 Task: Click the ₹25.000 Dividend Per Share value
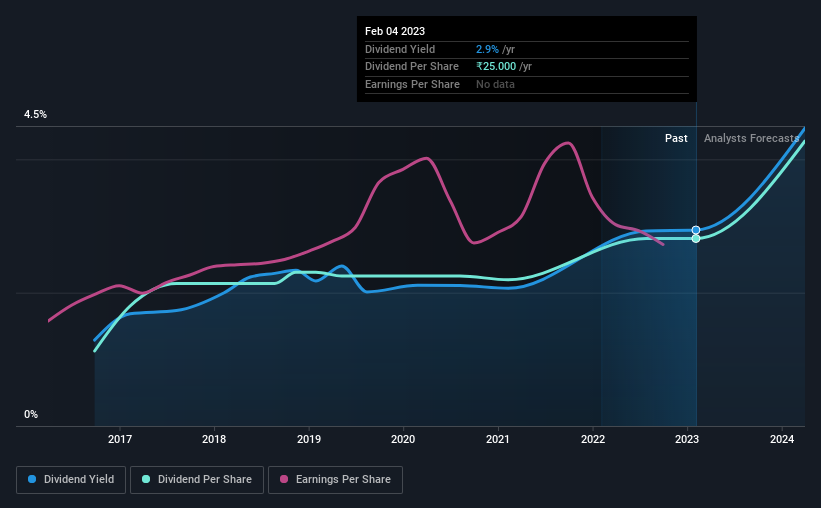[x=496, y=67]
